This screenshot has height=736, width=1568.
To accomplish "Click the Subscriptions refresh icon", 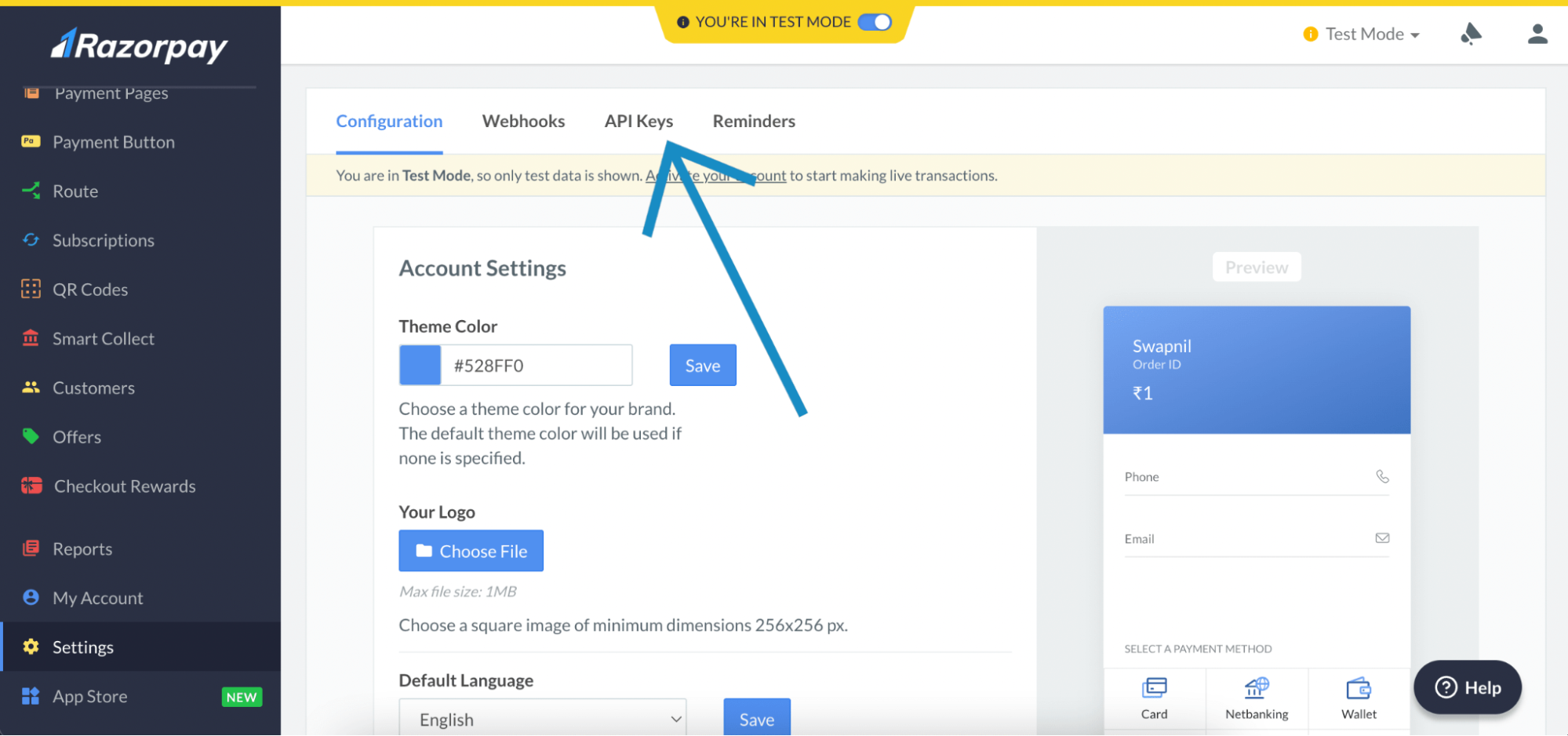I will tap(31, 239).
